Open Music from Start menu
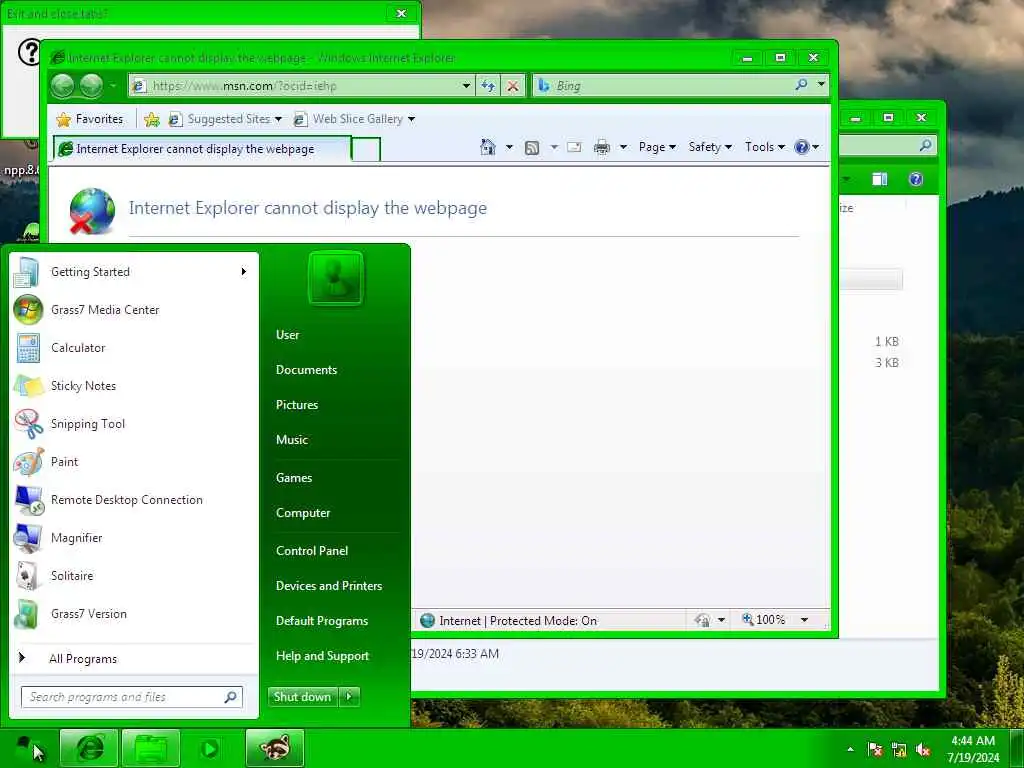1024x768 pixels. pos(292,440)
